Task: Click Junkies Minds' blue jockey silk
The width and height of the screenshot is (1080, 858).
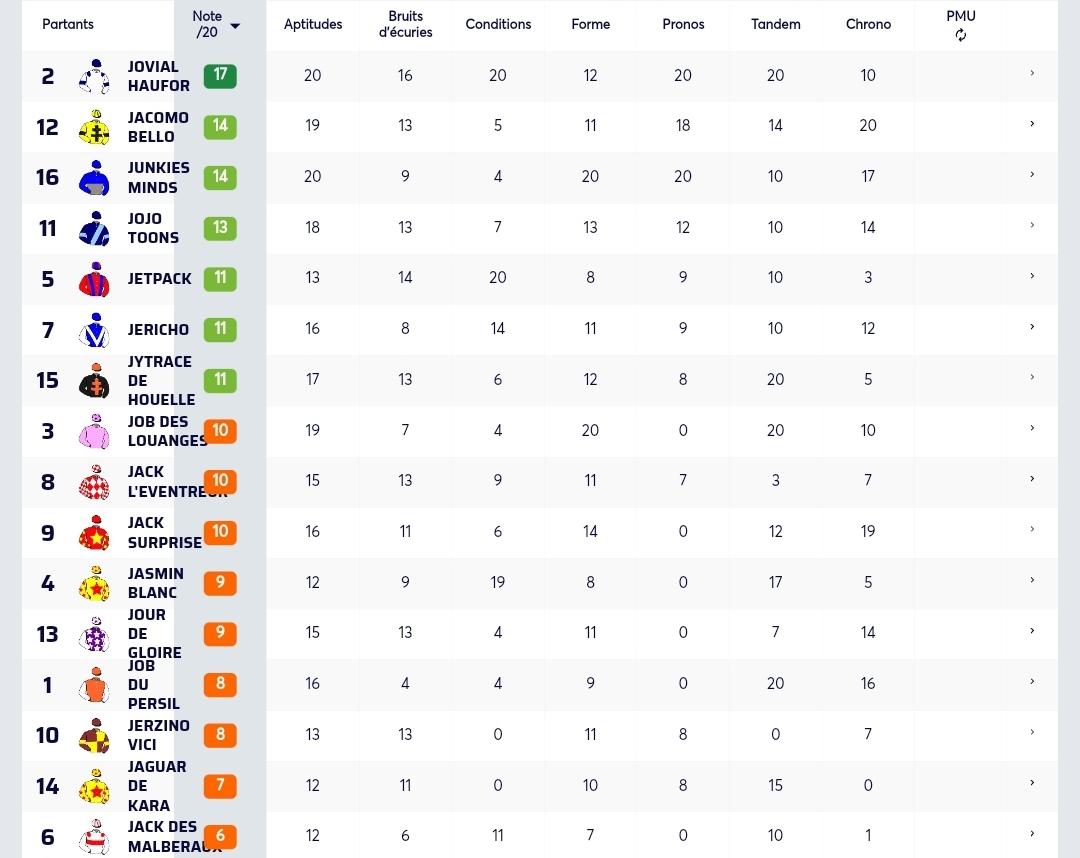Action: [94, 178]
